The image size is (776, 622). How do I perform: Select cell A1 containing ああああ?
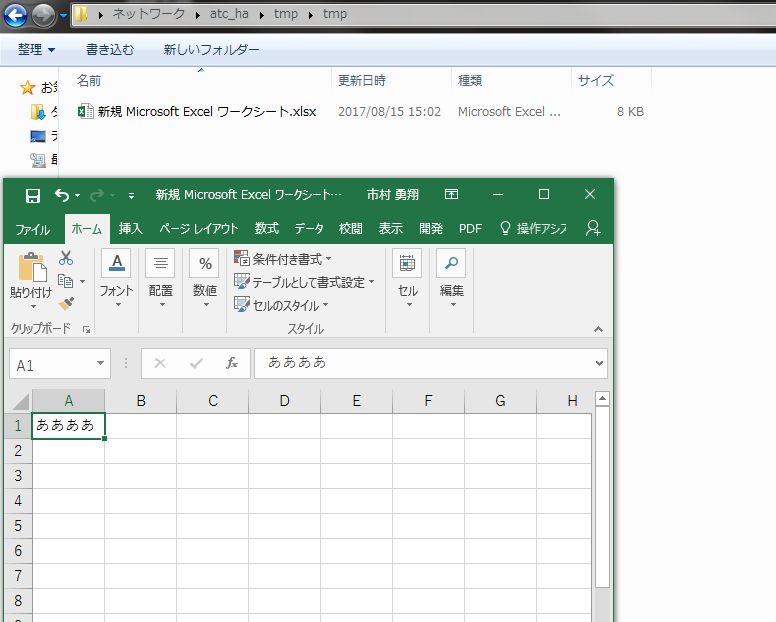(x=68, y=426)
